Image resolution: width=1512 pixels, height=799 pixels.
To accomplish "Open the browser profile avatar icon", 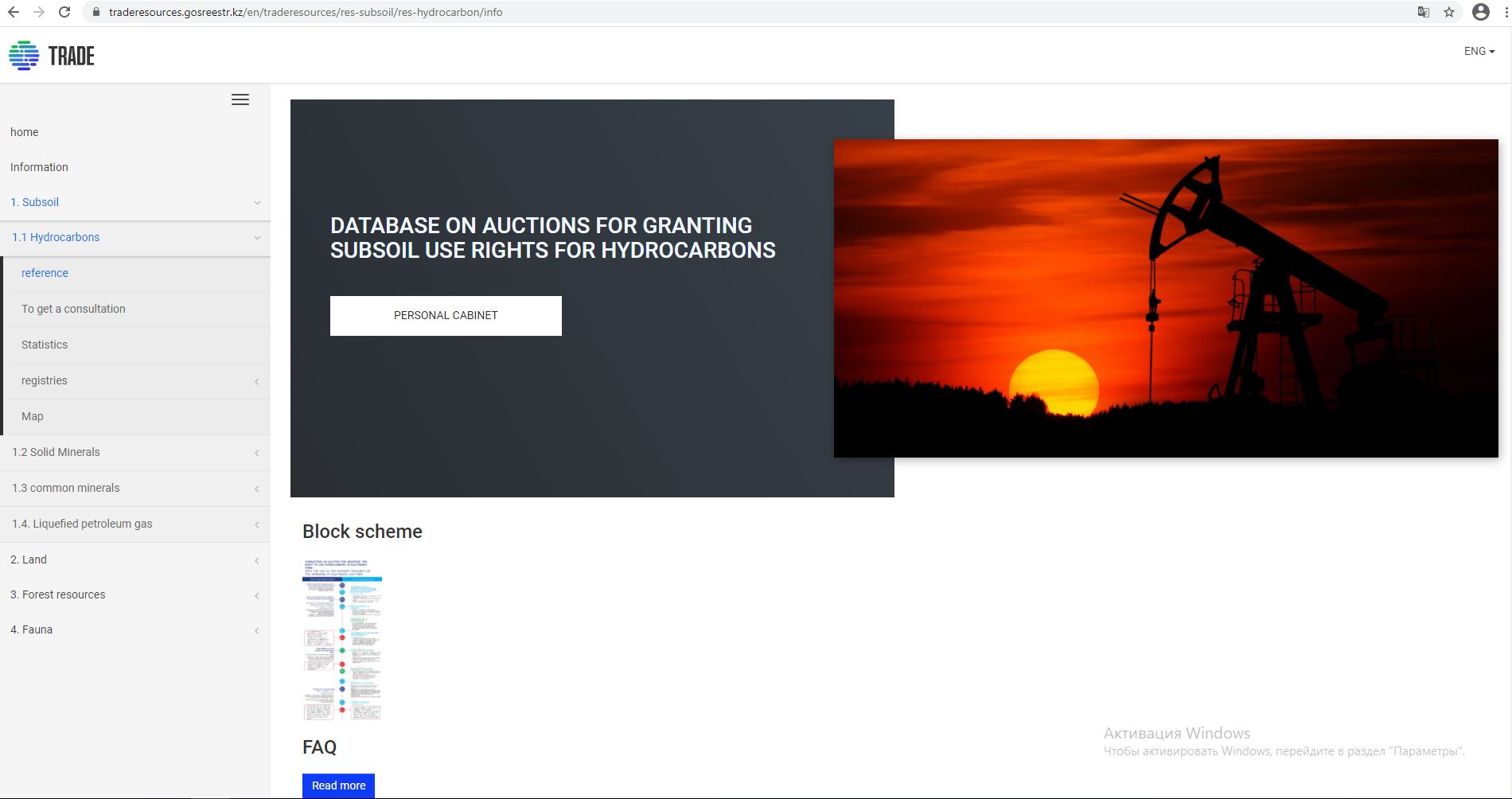I will tap(1480, 12).
